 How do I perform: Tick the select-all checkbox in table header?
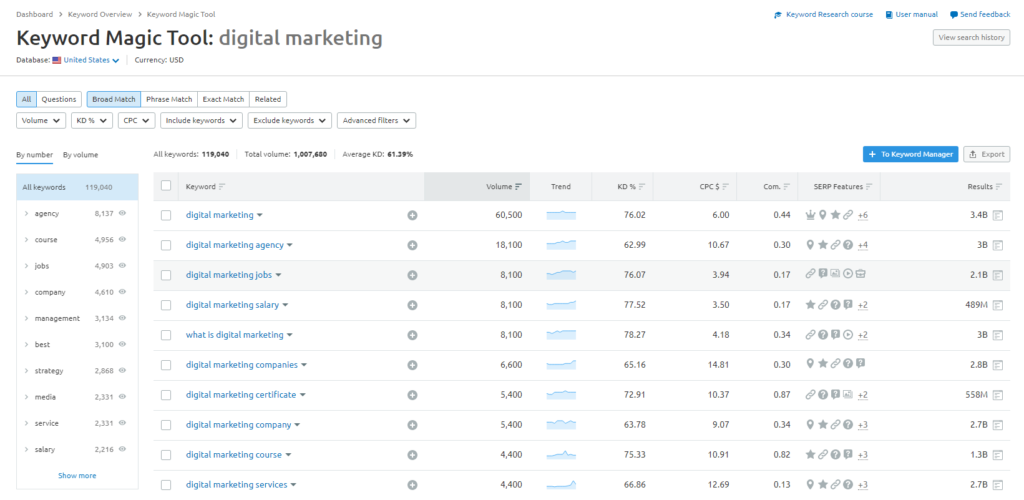(166, 186)
